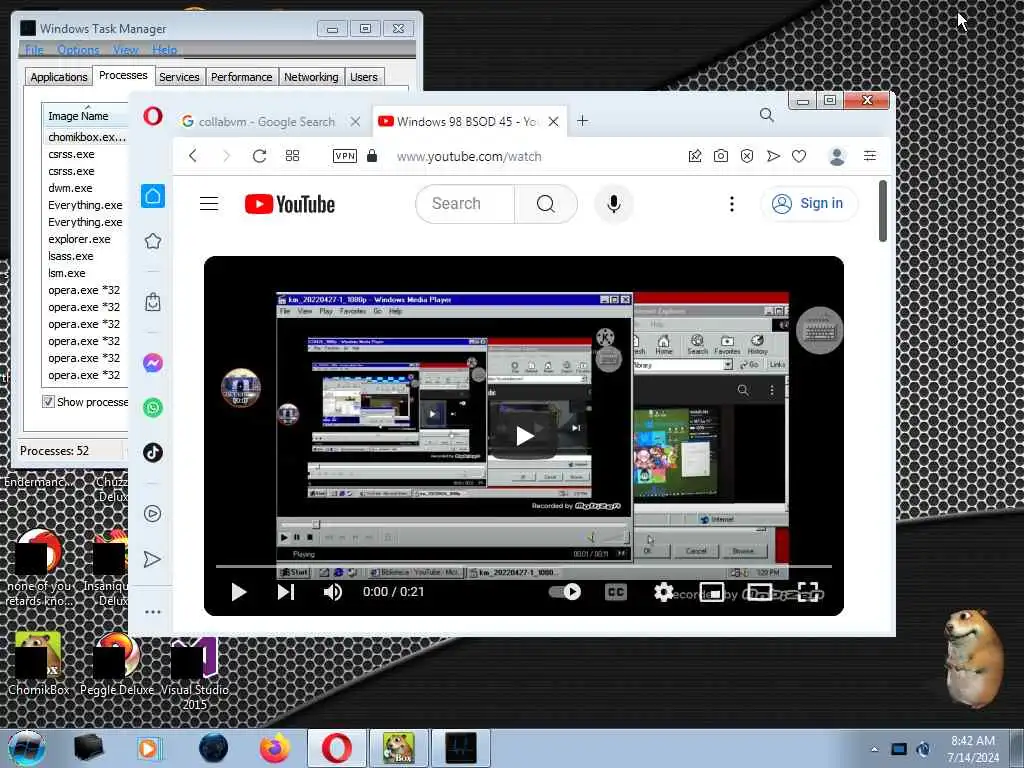Screen dimensions: 1024x768
Task: Click the tab search magnifier icon
Action: [767, 116]
